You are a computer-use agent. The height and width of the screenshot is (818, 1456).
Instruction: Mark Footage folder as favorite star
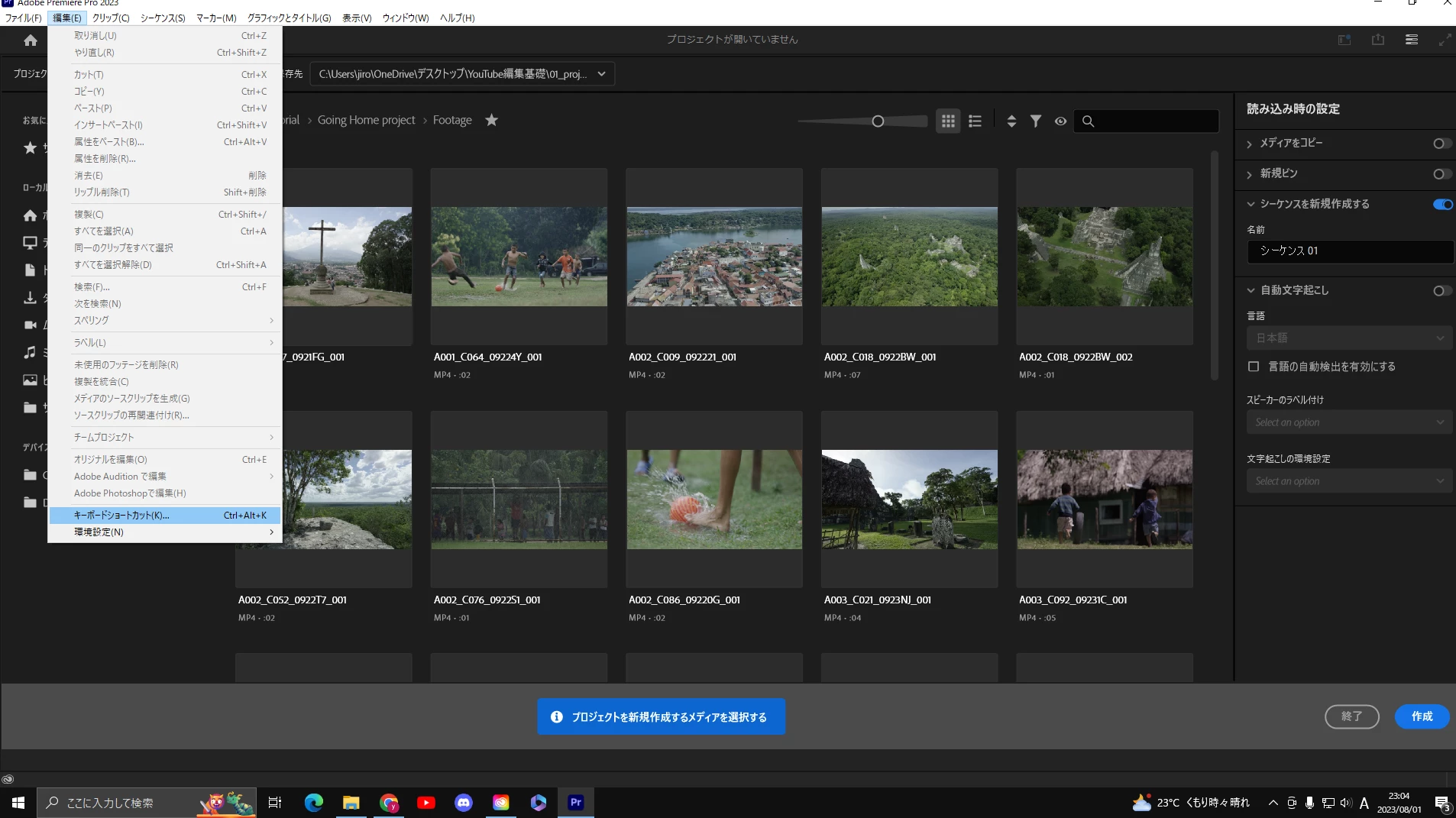492,120
